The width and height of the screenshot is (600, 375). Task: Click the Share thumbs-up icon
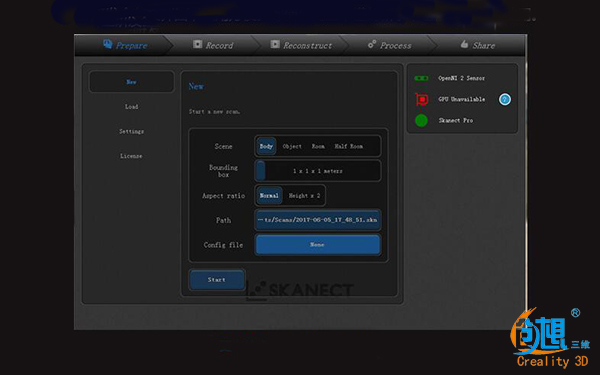[464, 44]
